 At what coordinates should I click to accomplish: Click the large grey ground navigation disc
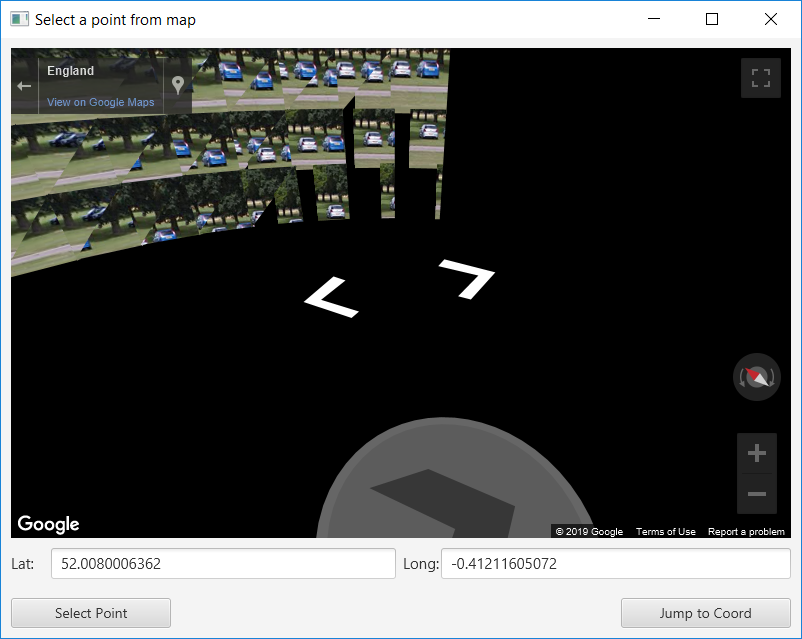pyautogui.click(x=455, y=478)
